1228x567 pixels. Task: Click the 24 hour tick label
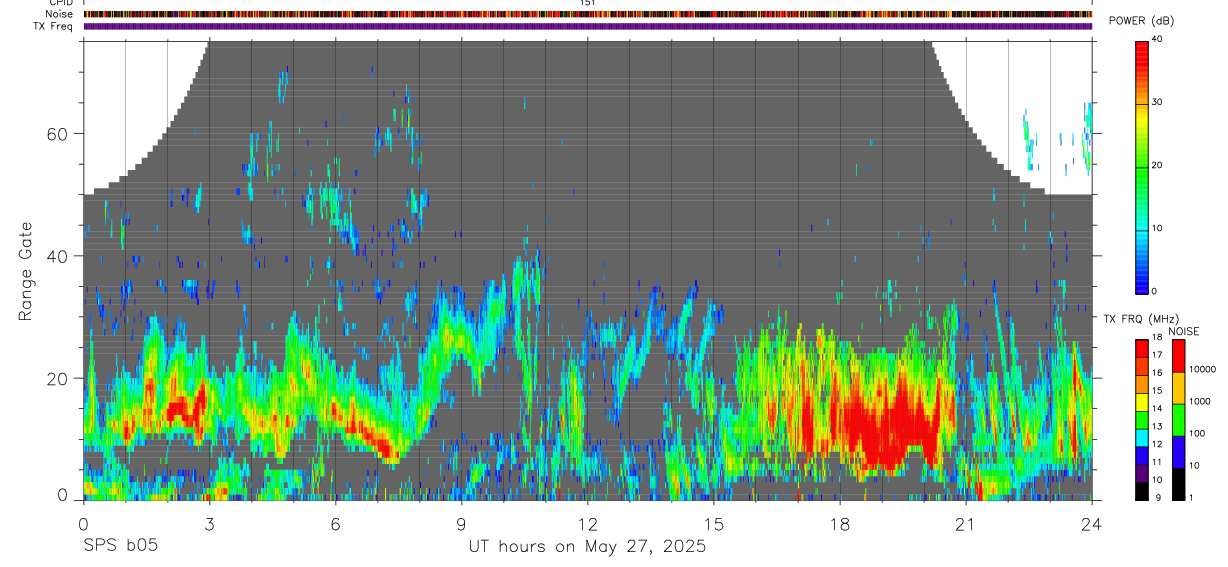click(1092, 524)
